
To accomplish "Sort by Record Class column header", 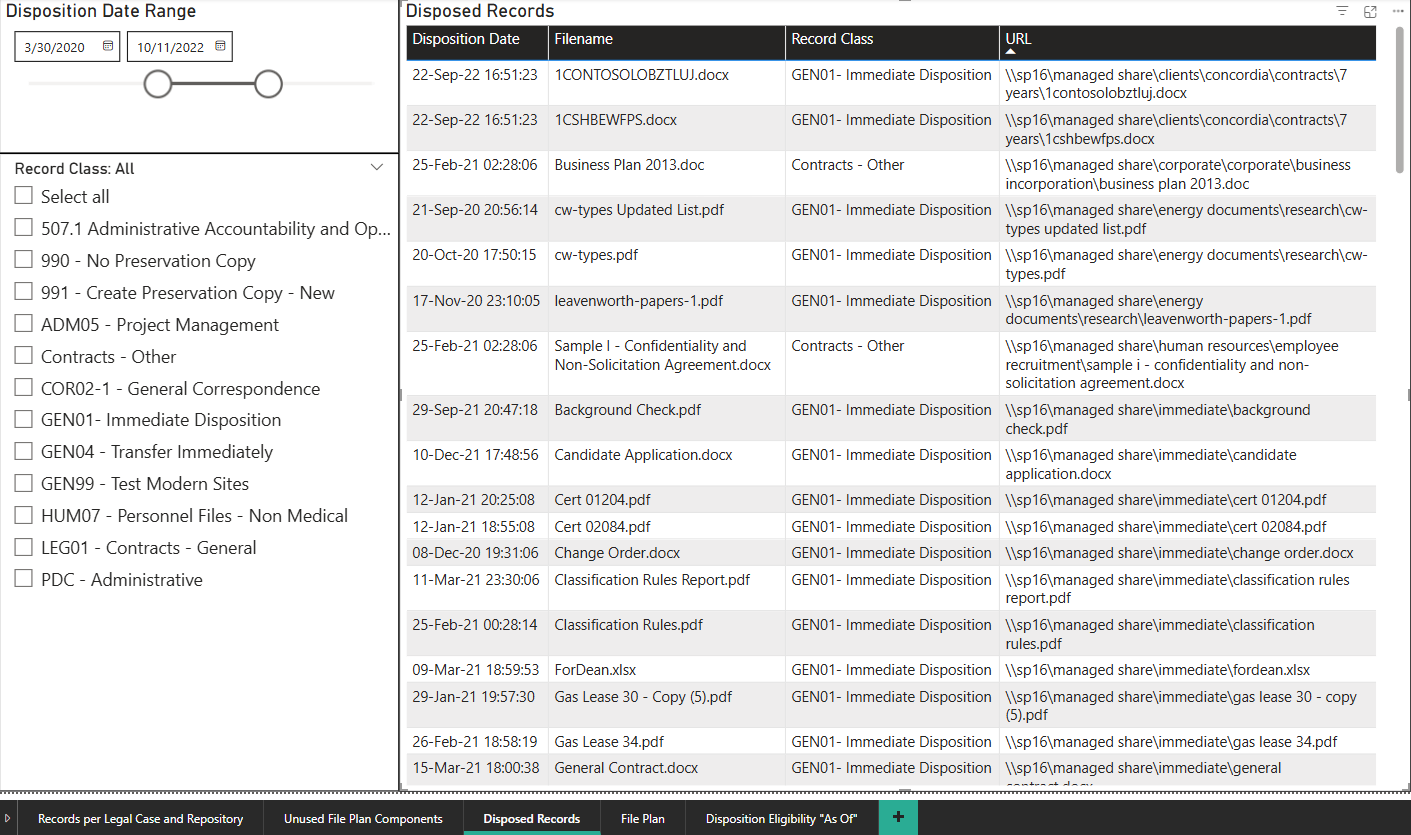I will click(832, 39).
